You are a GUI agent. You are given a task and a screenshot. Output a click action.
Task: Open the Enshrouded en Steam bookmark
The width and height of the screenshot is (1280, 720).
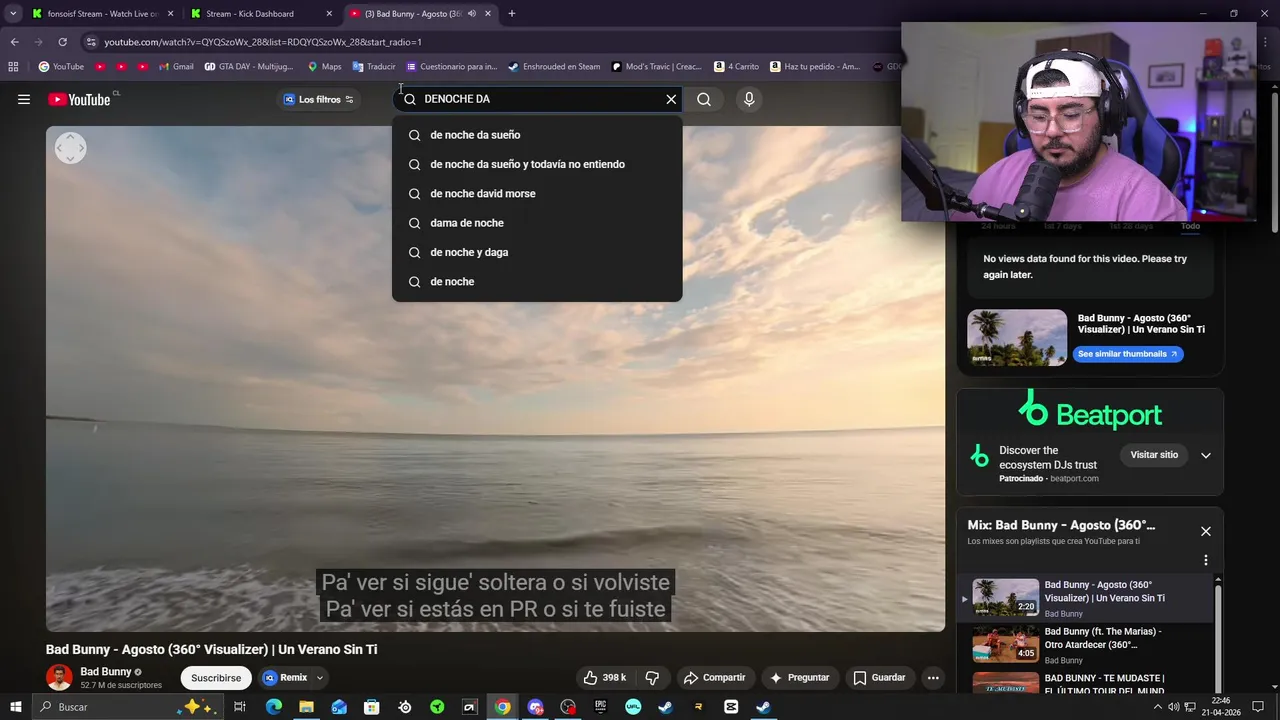pyautogui.click(x=554, y=67)
